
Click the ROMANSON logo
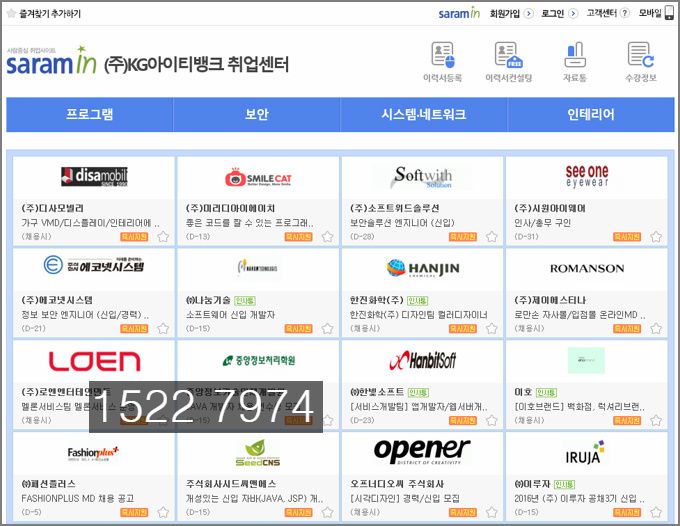click(x=587, y=268)
